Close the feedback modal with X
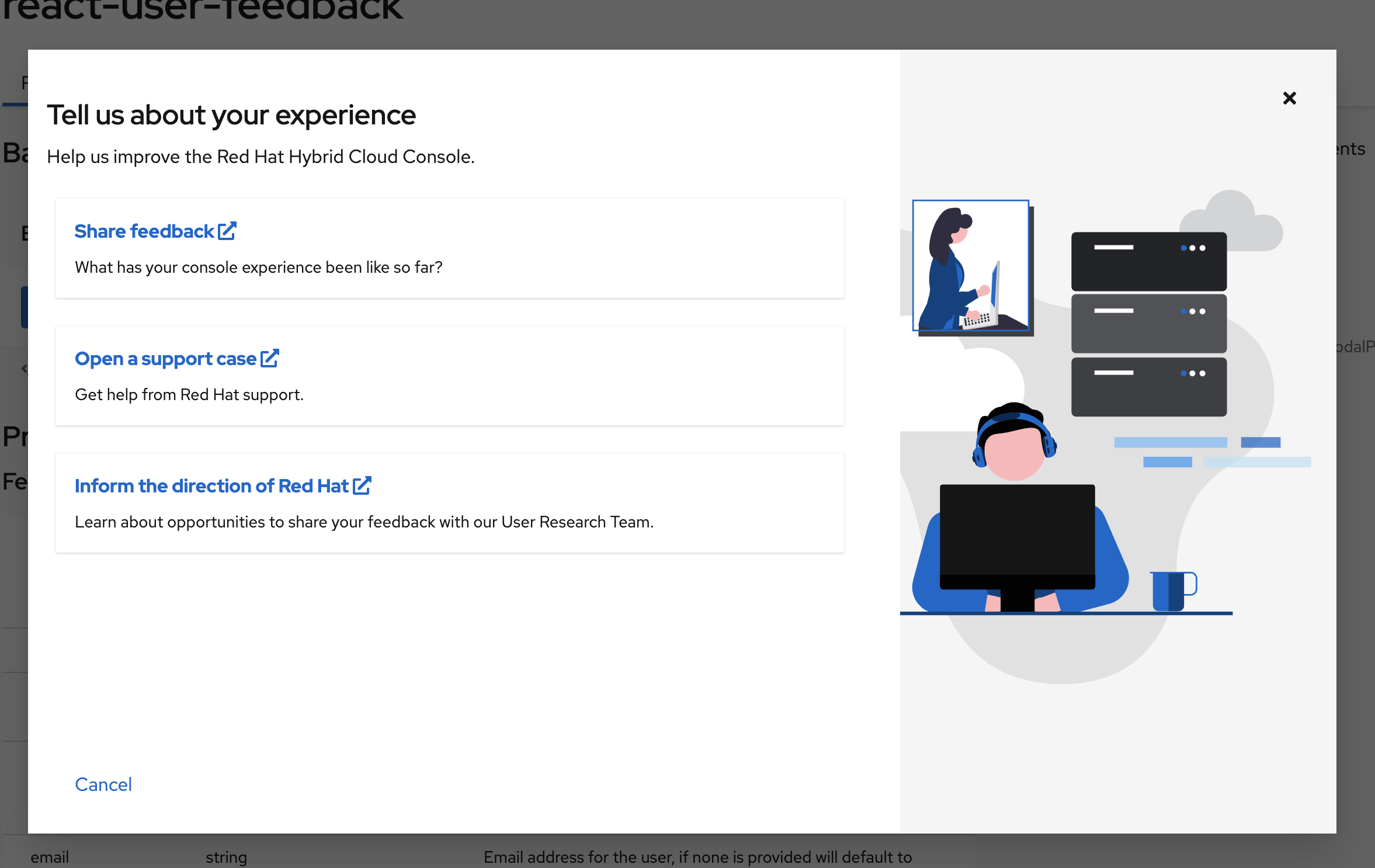The image size is (1375, 868). click(x=1289, y=98)
